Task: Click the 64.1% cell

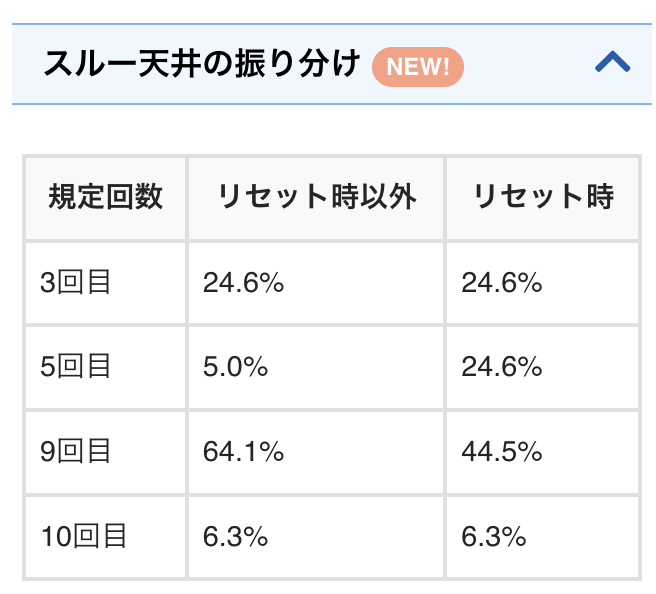Action: [244, 452]
